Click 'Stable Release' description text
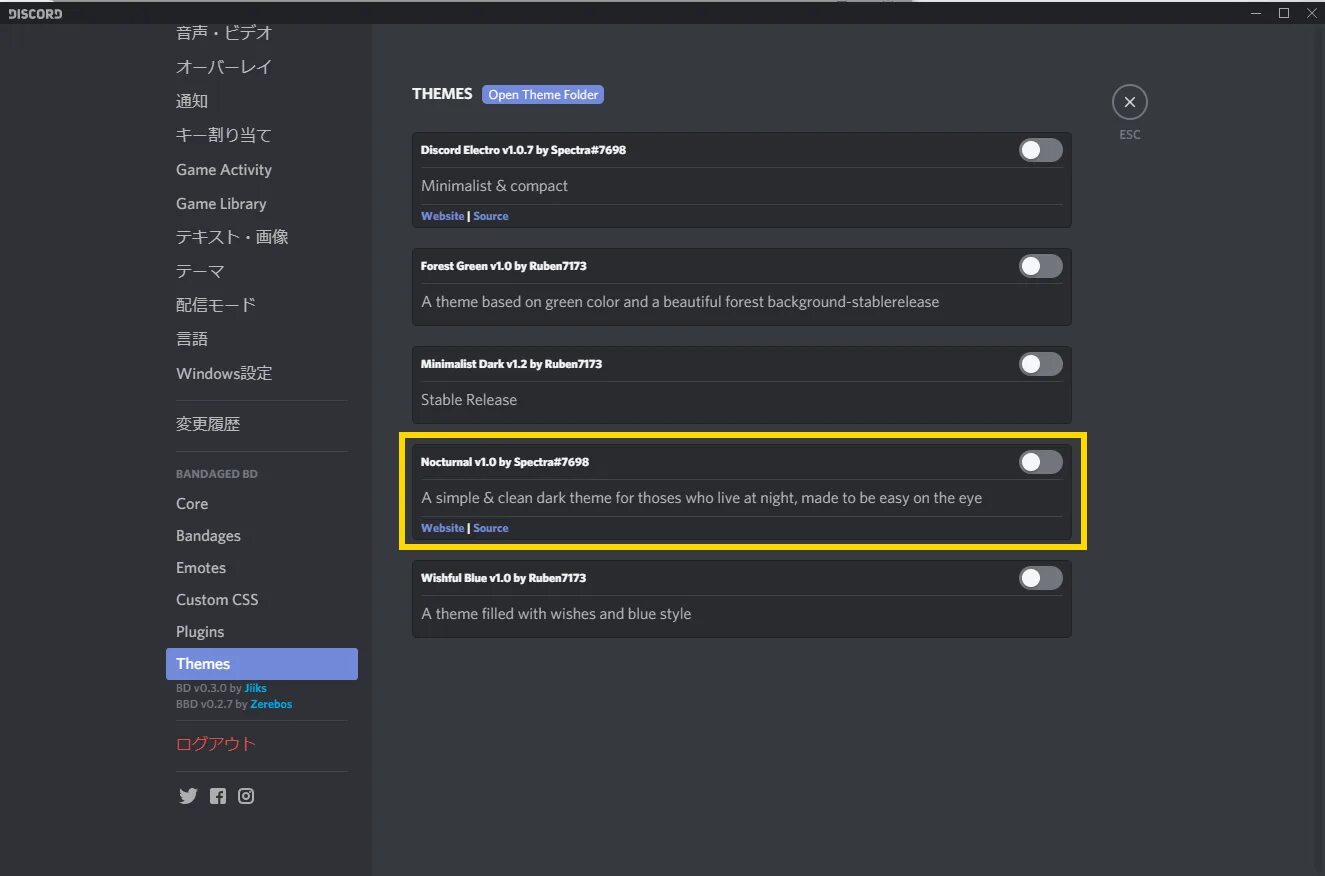 [x=469, y=400]
